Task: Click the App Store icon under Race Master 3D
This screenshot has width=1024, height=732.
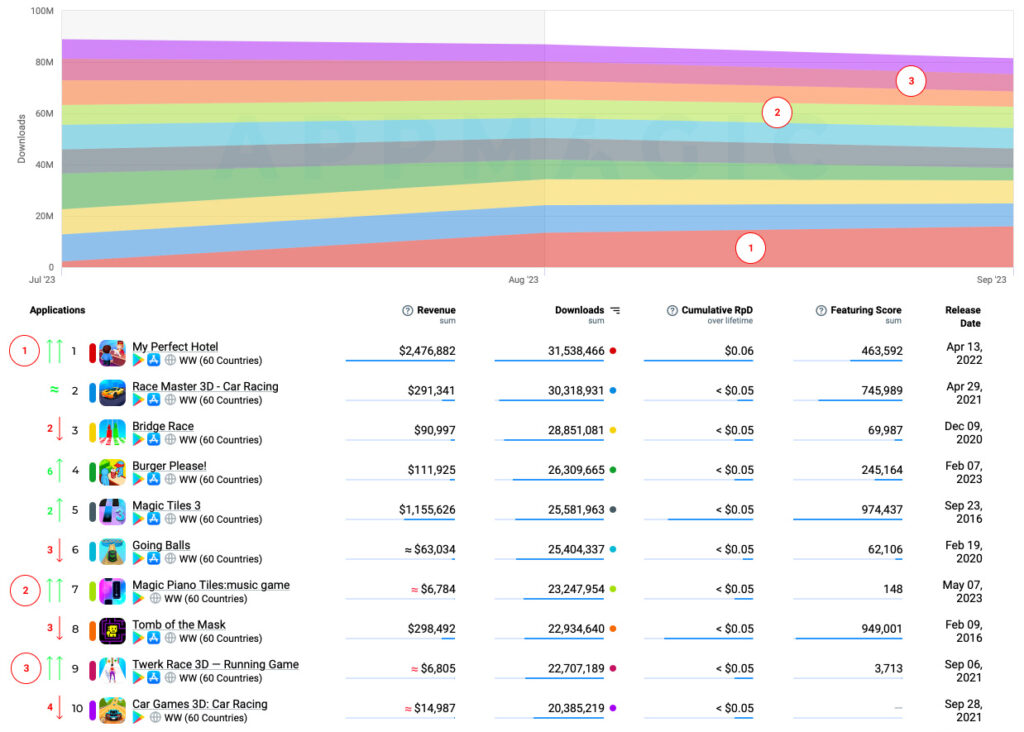Action: click(x=153, y=400)
